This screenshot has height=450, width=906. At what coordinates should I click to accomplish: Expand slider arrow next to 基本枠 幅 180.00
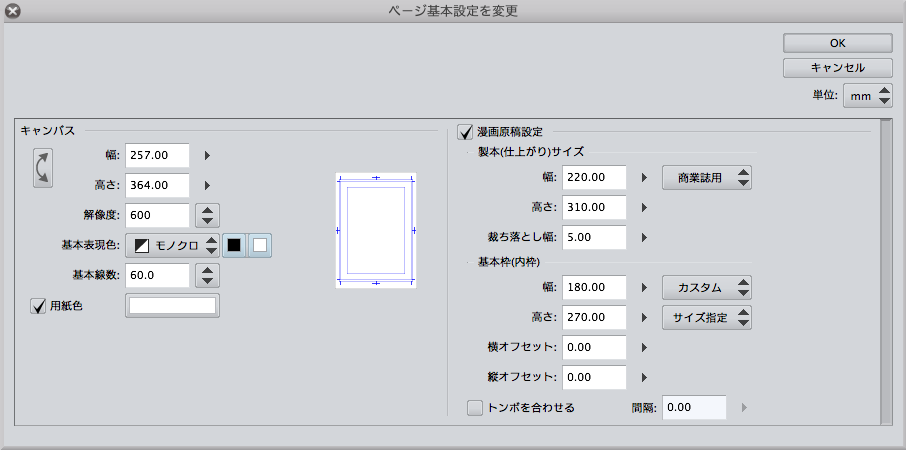pos(644,287)
